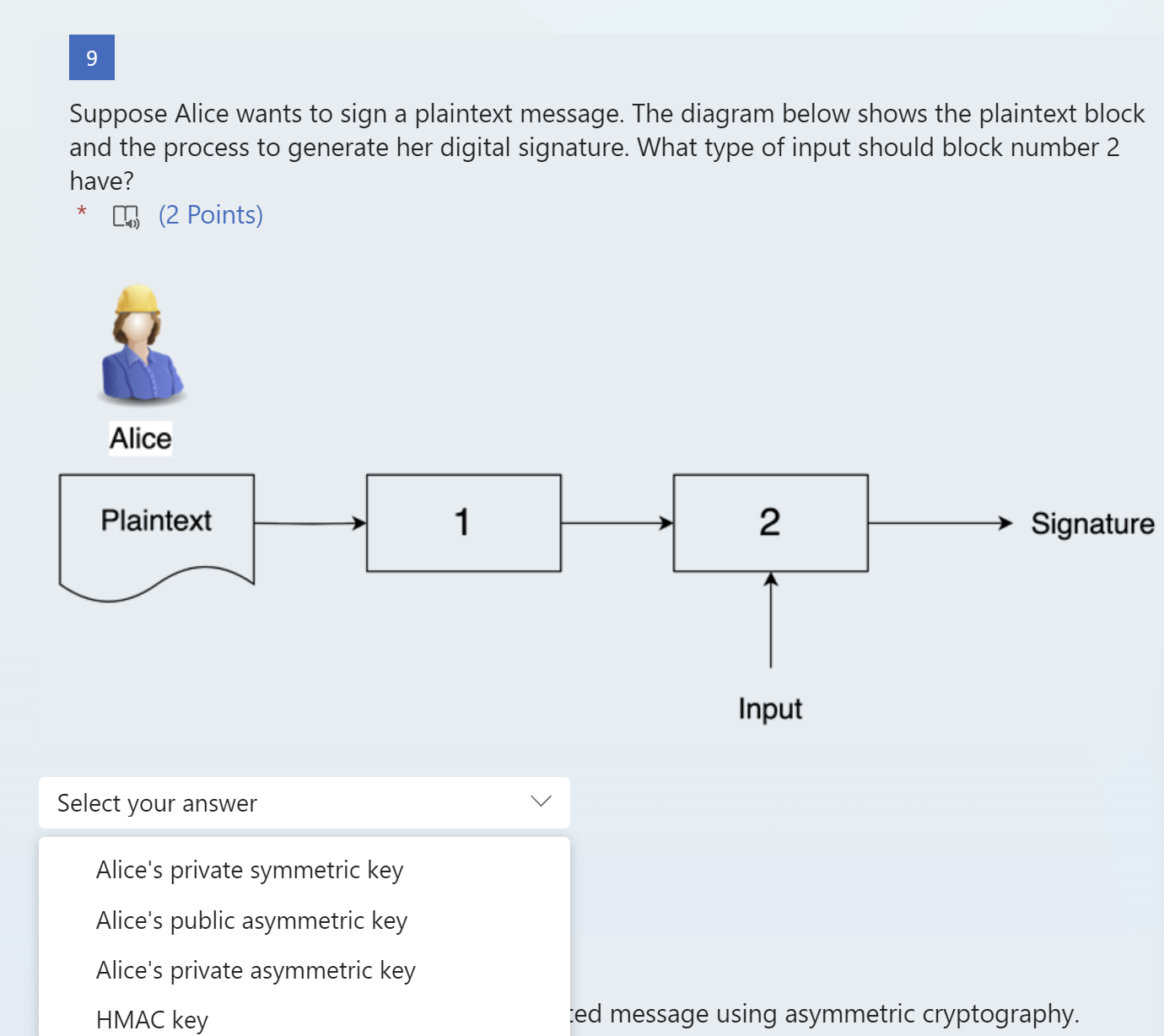Select block 2 in the signature diagram
Image resolution: width=1164 pixels, height=1036 pixels.
[x=769, y=523]
